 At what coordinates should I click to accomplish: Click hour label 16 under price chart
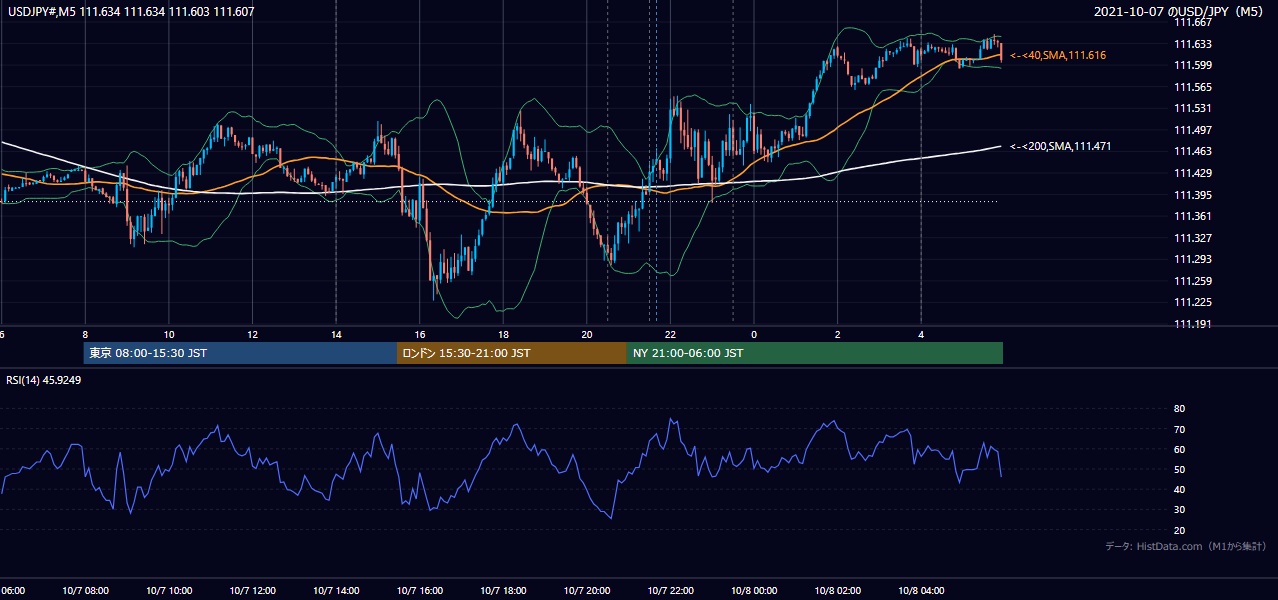pos(420,335)
